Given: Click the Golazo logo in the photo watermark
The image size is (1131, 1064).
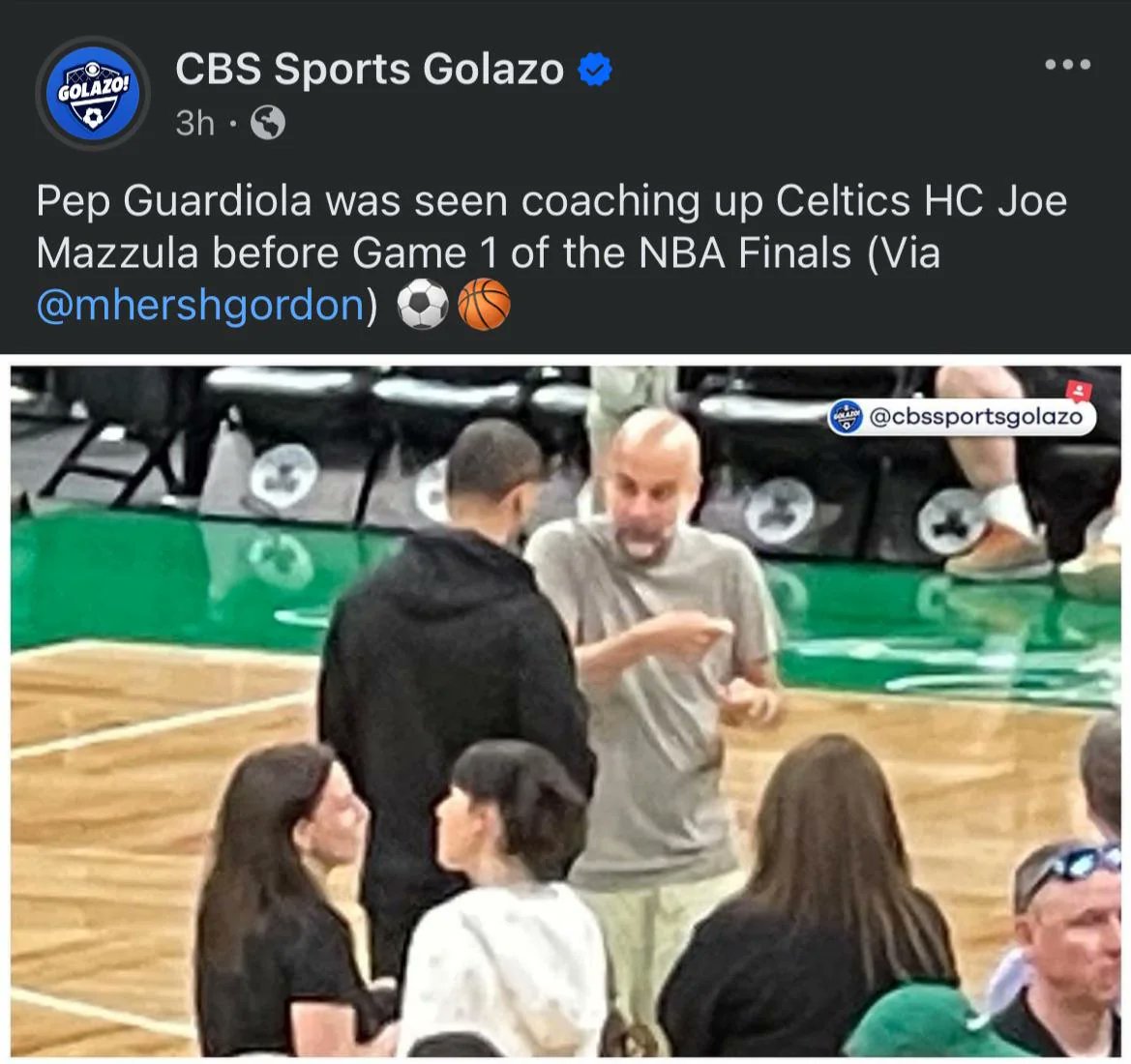Looking at the screenshot, I should coord(846,417).
